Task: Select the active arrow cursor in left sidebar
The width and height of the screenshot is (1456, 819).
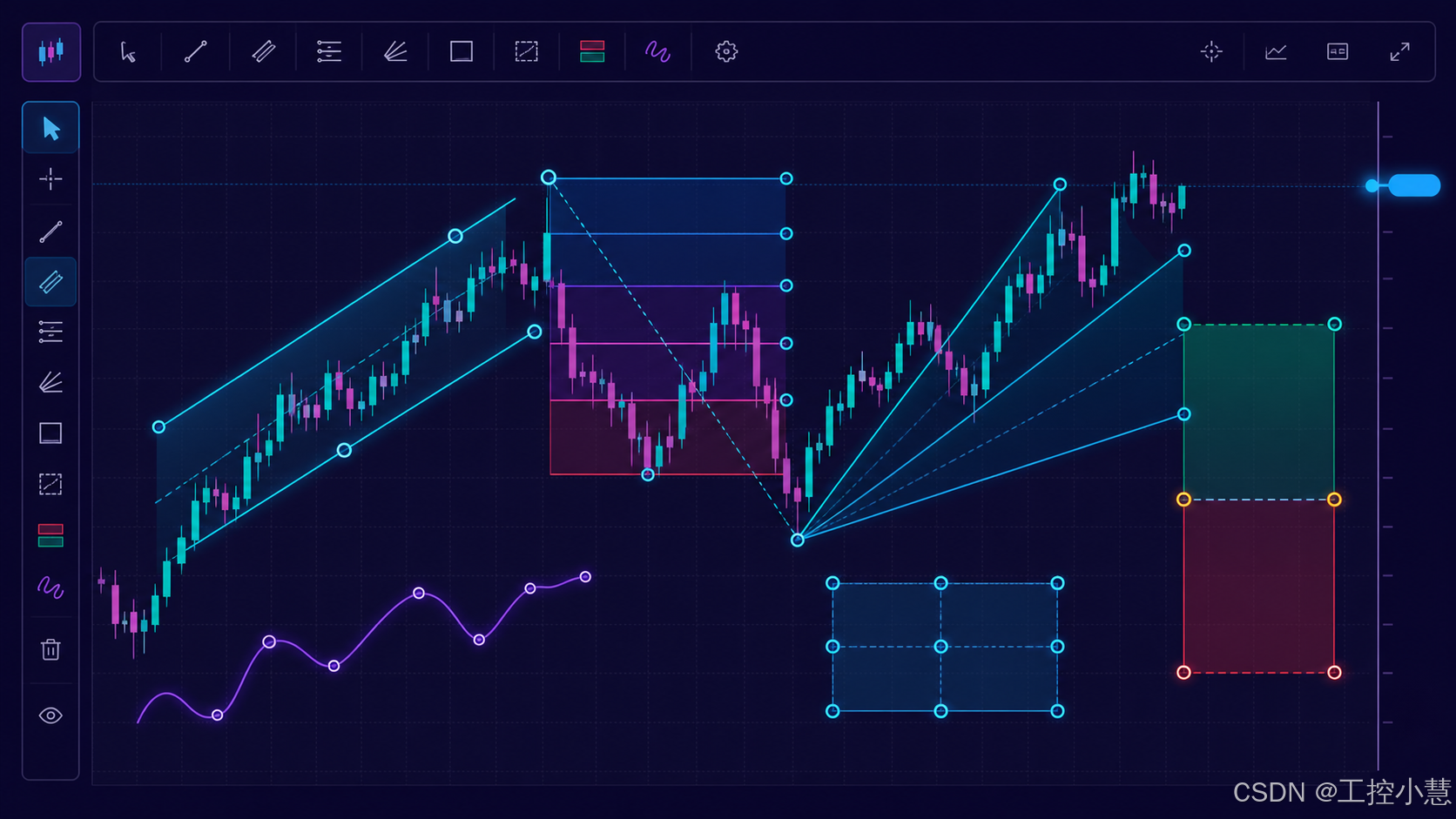Action: point(51,128)
